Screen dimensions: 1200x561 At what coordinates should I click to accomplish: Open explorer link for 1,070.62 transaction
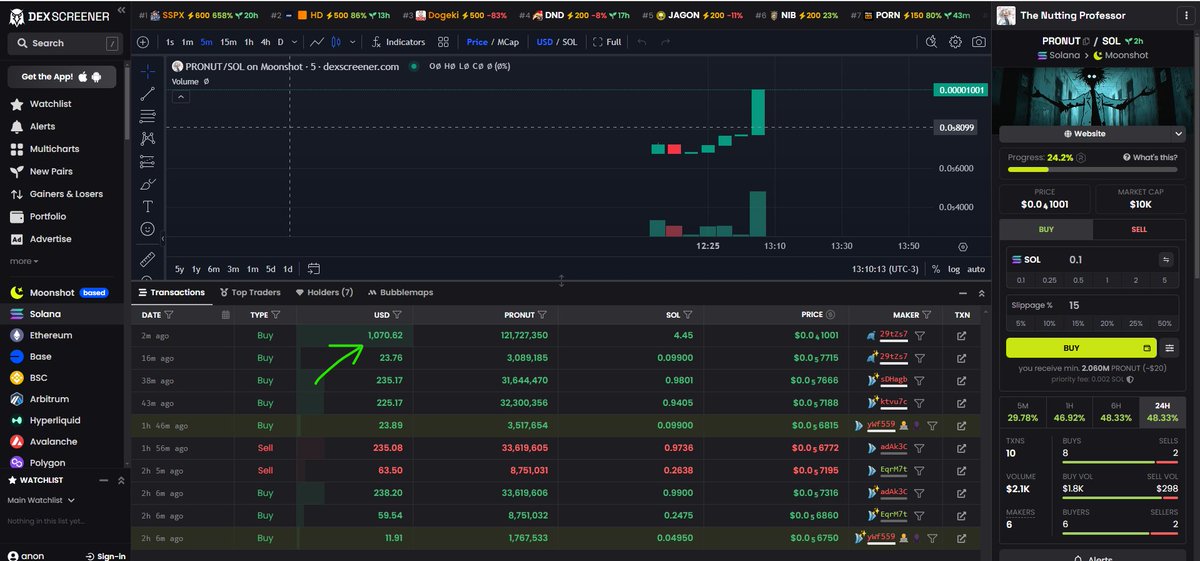tap(961, 336)
